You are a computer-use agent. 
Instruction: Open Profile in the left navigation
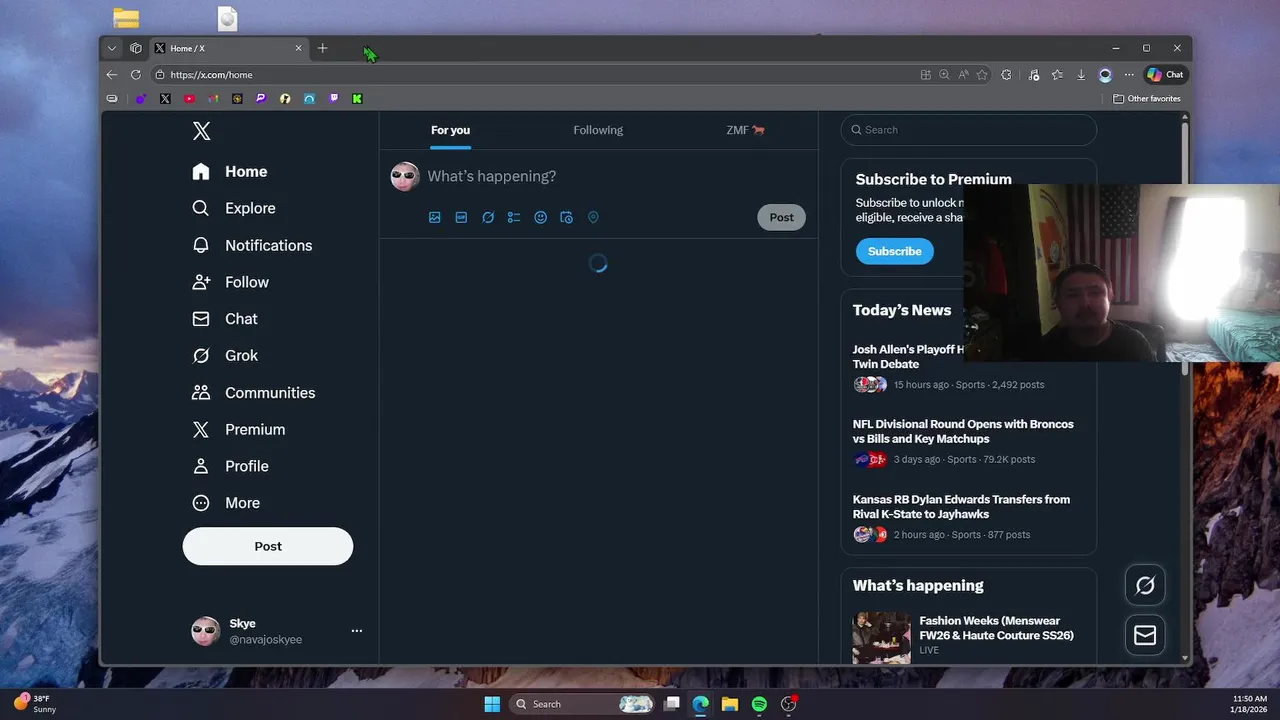pyautogui.click(x=231, y=466)
